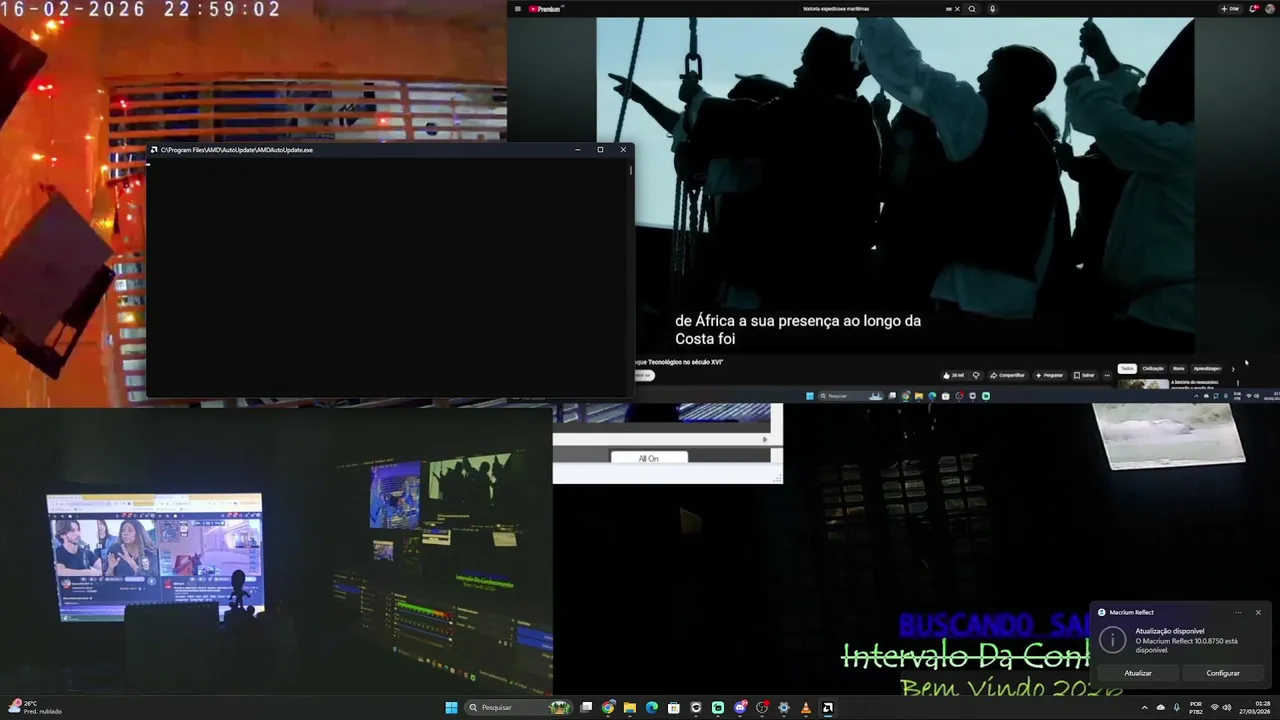Open the Windows Start menu
This screenshot has width=1280, height=720.
451,708
